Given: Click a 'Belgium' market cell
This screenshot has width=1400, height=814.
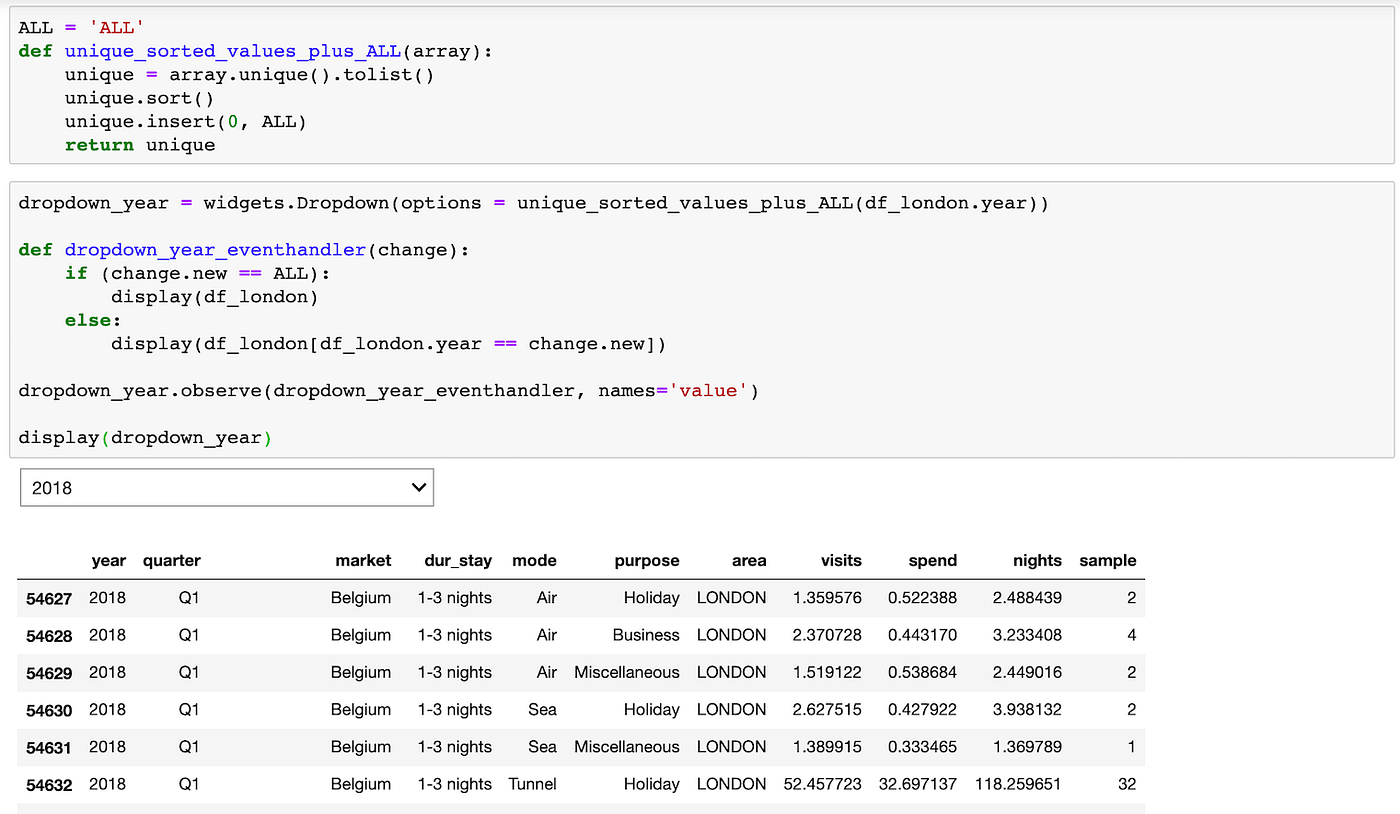Looking at the screenshot, I should click(361, 597).
